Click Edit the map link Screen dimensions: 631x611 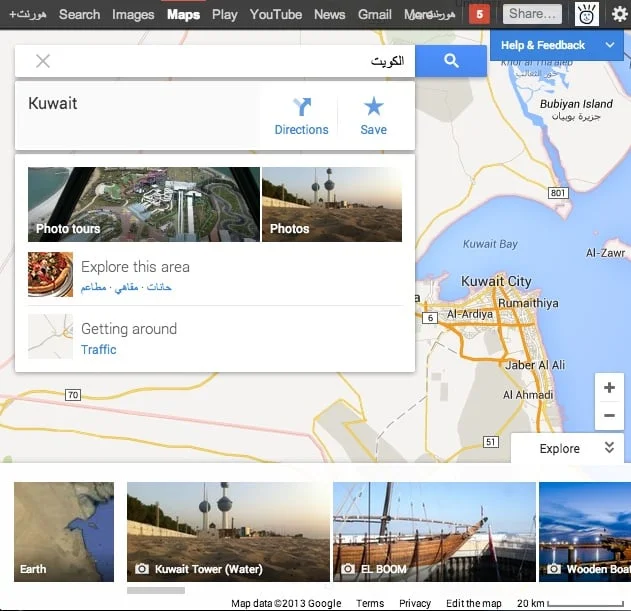click(474, 603)
